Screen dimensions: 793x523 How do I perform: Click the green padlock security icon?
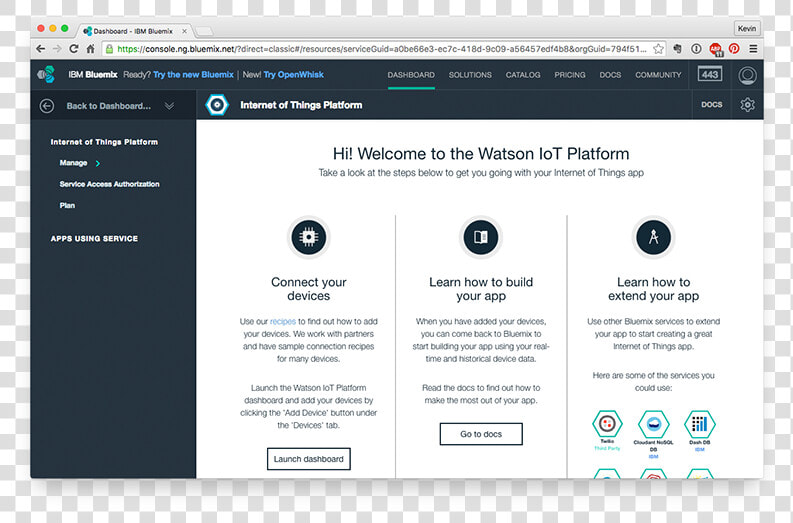pyautogui.click(x=109, y=49)
